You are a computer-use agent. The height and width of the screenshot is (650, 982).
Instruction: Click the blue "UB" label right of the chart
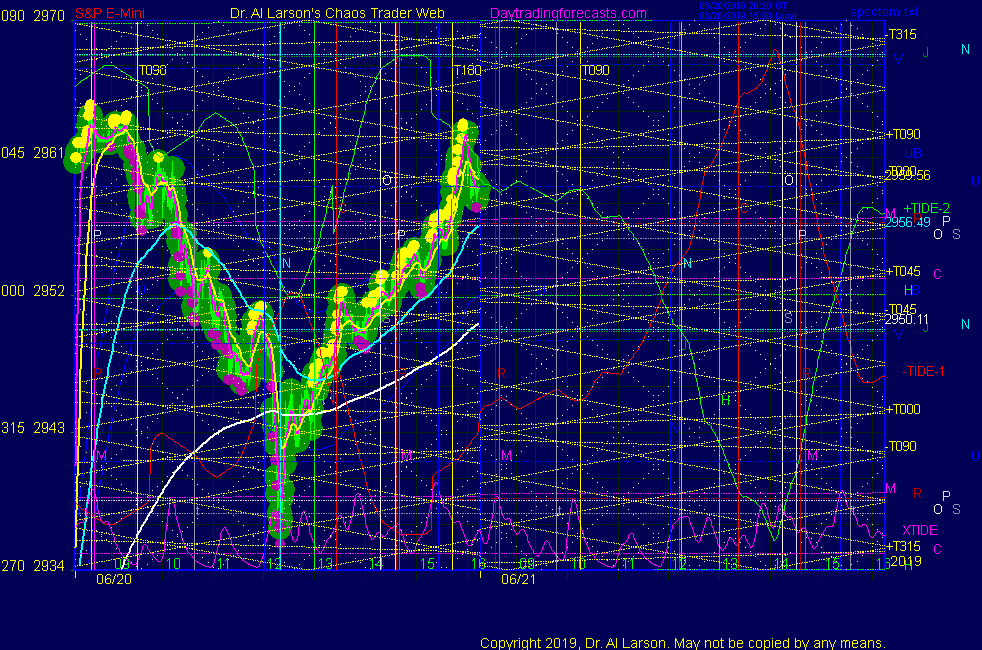[x=913, y=153]
